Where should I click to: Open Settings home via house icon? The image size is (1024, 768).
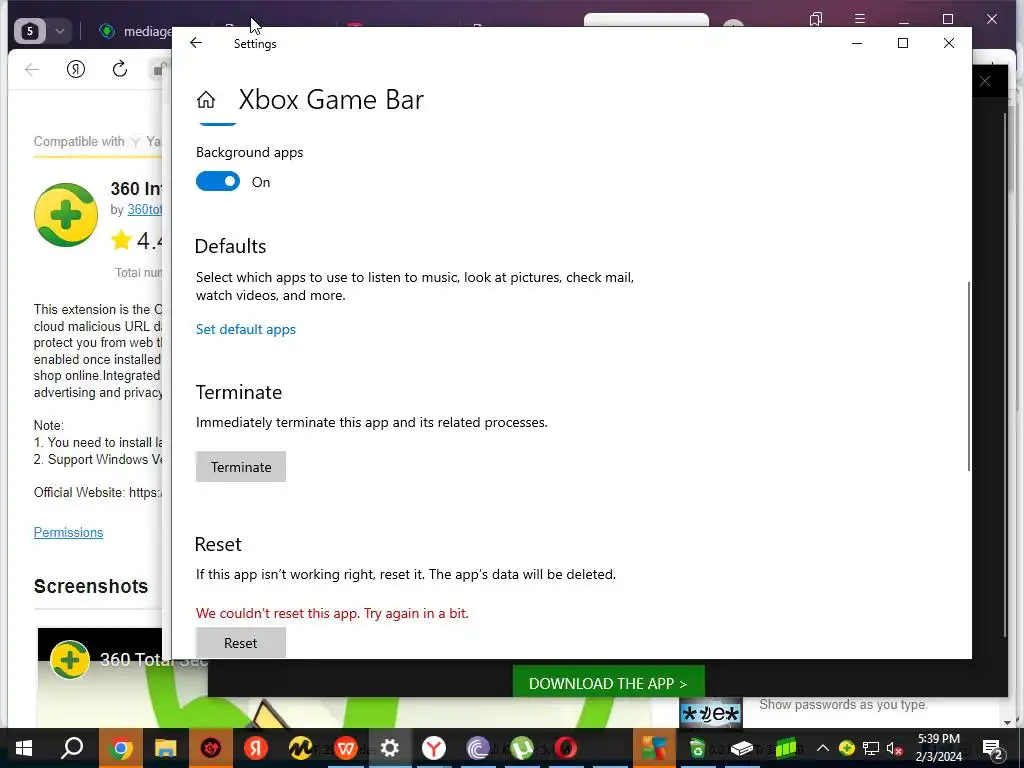206,99
